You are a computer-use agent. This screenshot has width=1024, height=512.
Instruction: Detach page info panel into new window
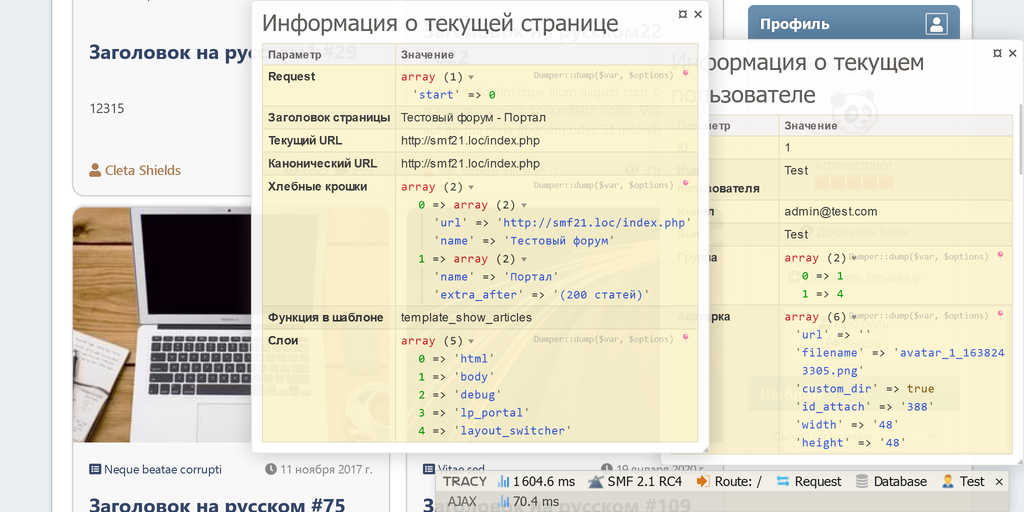click(682, 14)
